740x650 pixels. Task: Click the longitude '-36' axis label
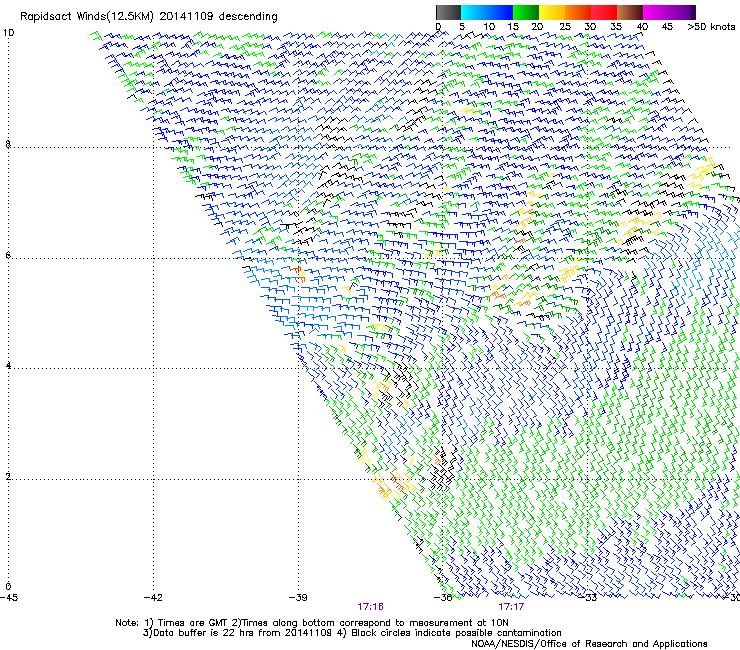click(443, 598)
